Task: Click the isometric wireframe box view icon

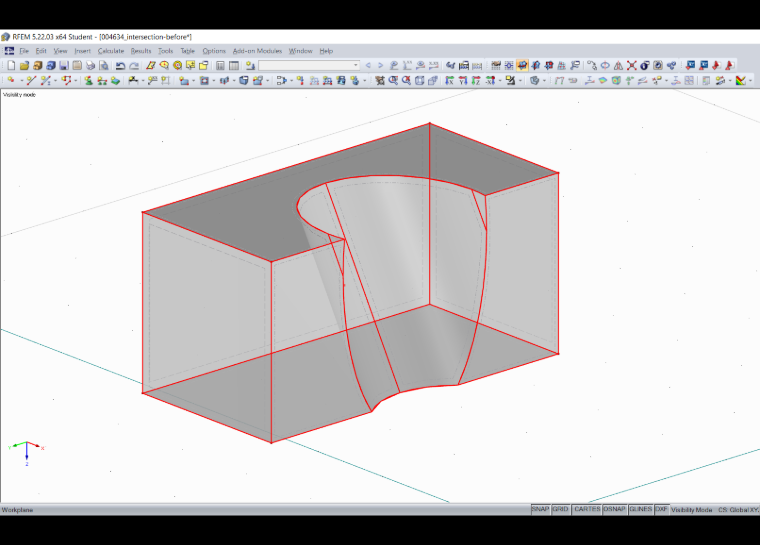Action: (x=419, y=80)
